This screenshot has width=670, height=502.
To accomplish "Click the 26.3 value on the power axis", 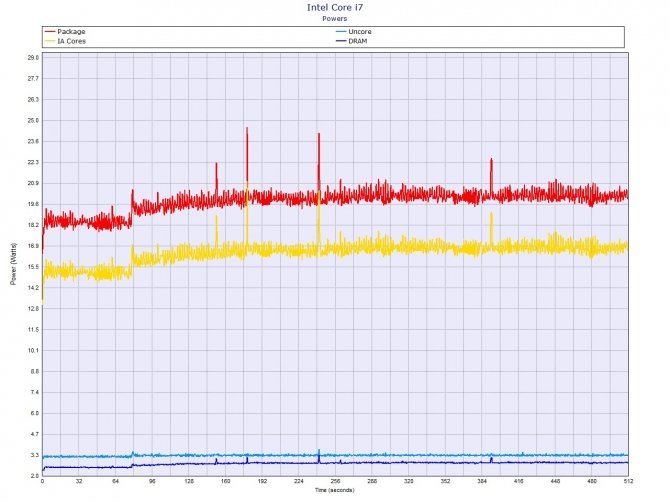I will tap(33, 100).
